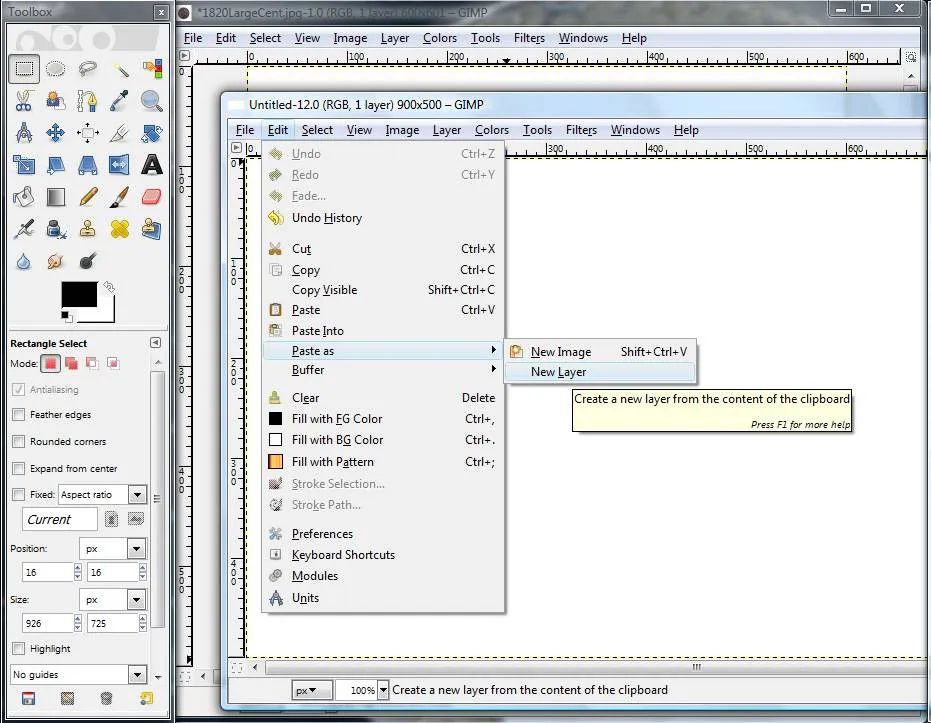The image size is (931, 723).
Task: Enable Expand from center checkbox
Action: pyautogui.click(x=18, y=468)
